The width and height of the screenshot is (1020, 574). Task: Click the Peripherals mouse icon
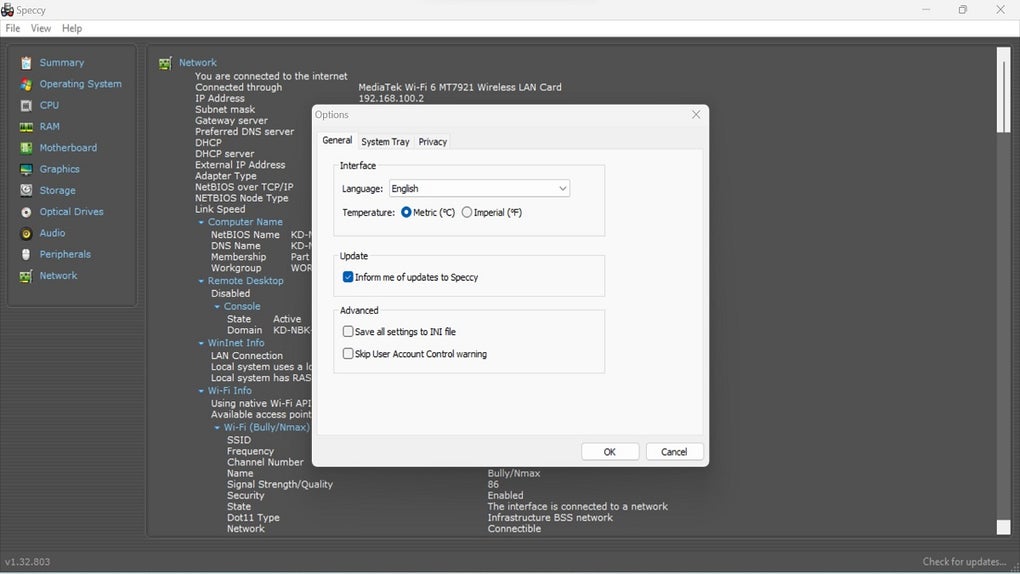tap(26, 254)
